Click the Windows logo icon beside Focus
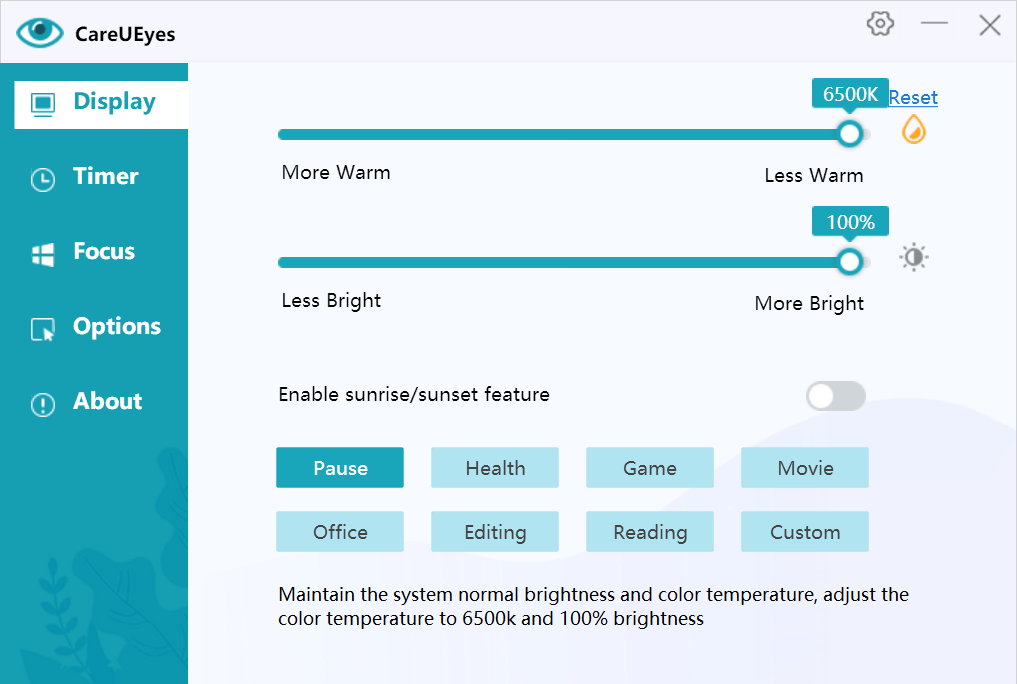 pos(43,254)
